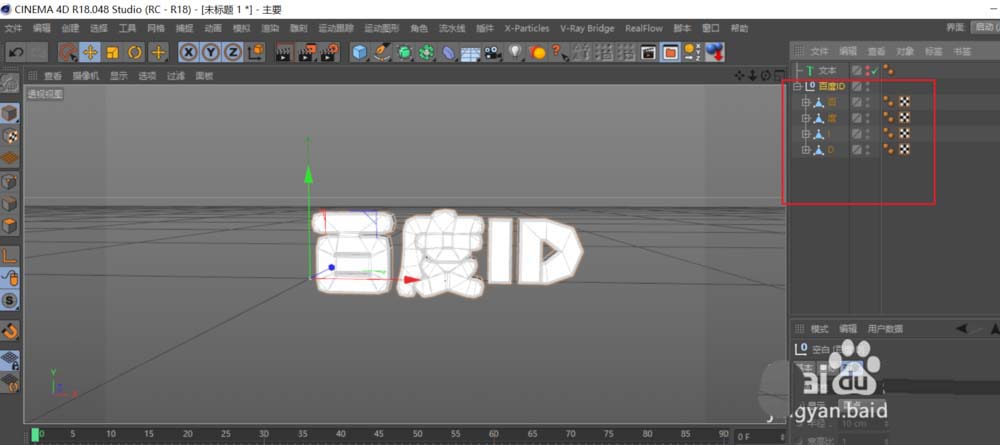Open the Array modeling objects icon
The width and height of the screenshot is (1000, 445).
(426, 52)
